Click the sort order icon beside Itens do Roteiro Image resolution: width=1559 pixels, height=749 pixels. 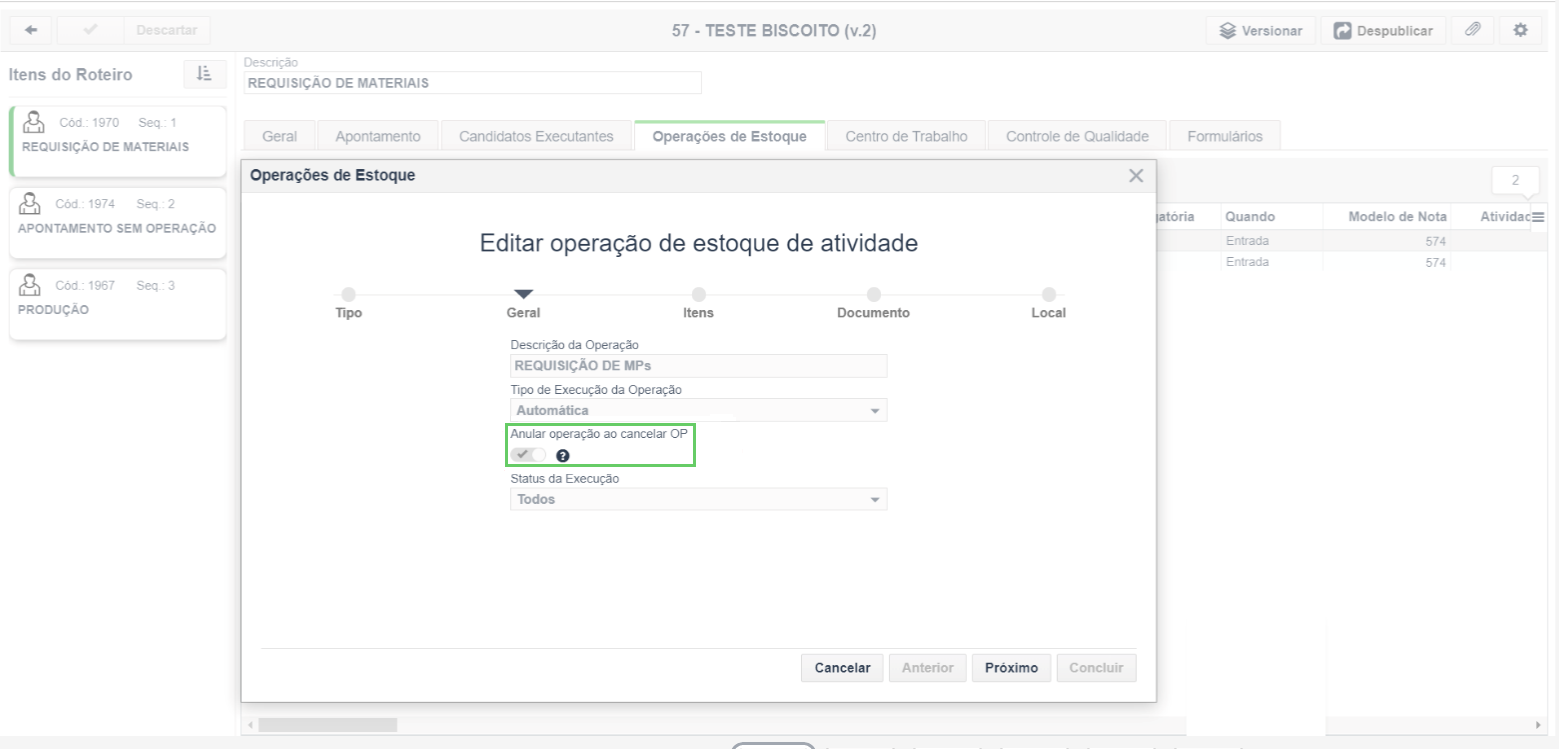204,74
